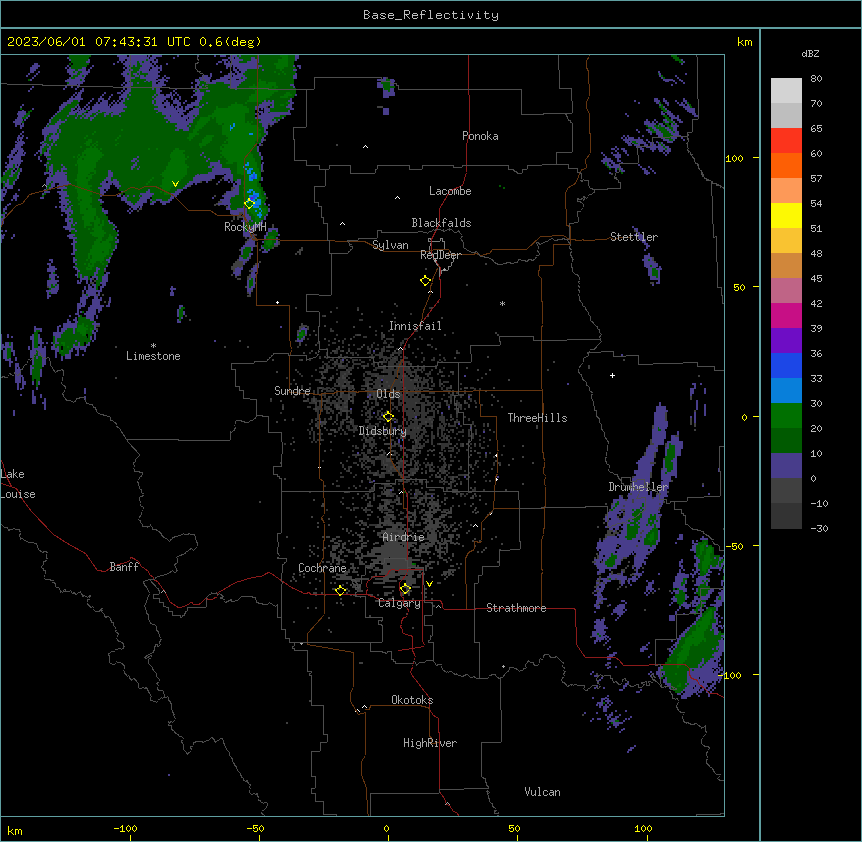862x842 pixels.
Task: Click the -100 tick on bottom axis
Action: click(x=125, y=828)
